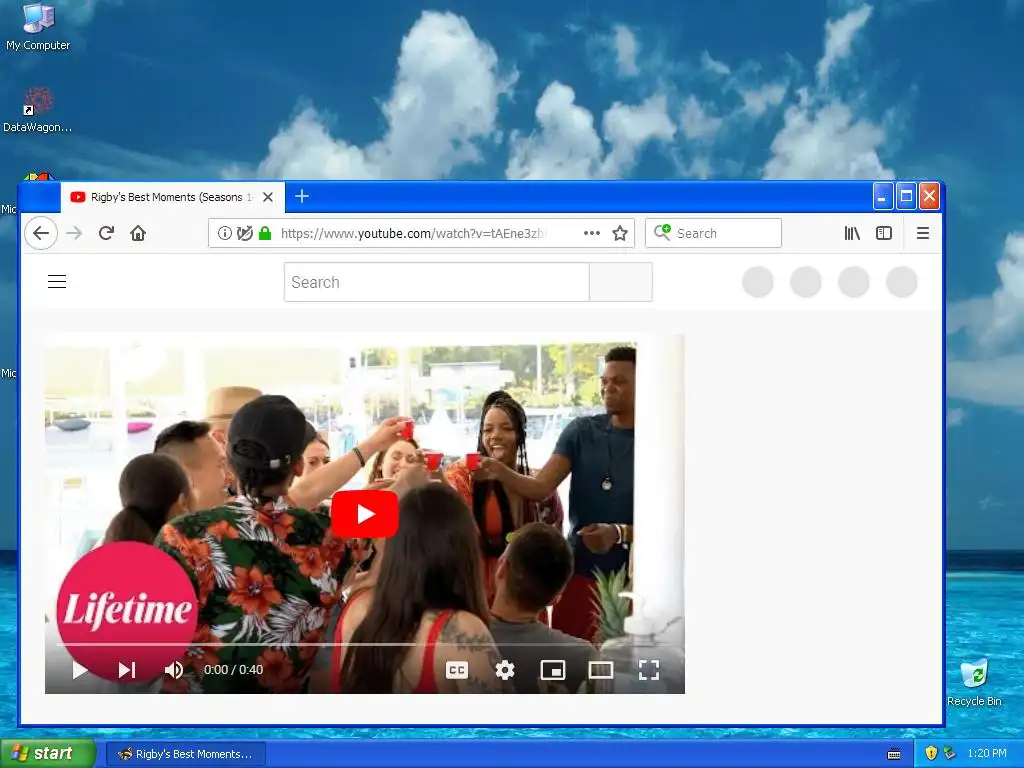
Task: Open the Firefox hamburger application menu
Action: point(923,233)
